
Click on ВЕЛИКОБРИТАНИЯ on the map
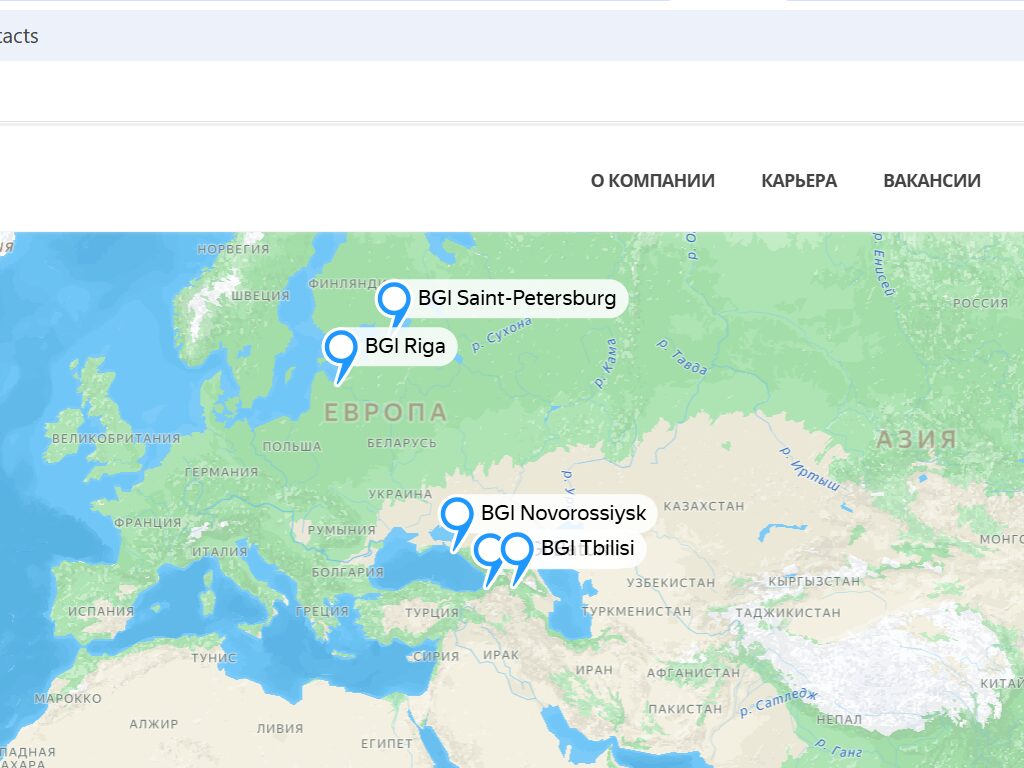point(116,438)
